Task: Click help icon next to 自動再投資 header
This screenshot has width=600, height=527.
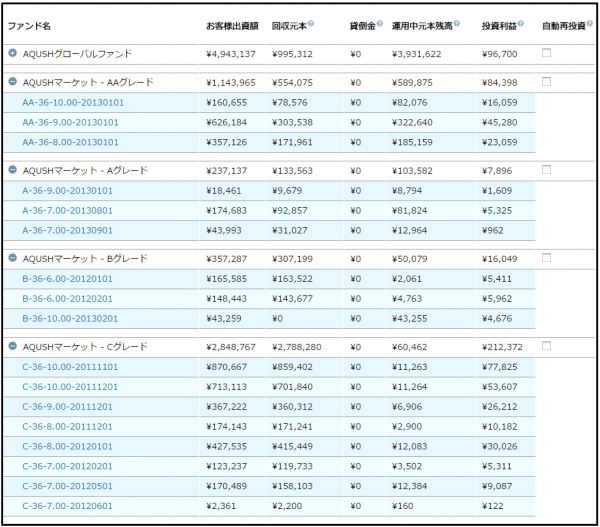Action: coord(589,23)
